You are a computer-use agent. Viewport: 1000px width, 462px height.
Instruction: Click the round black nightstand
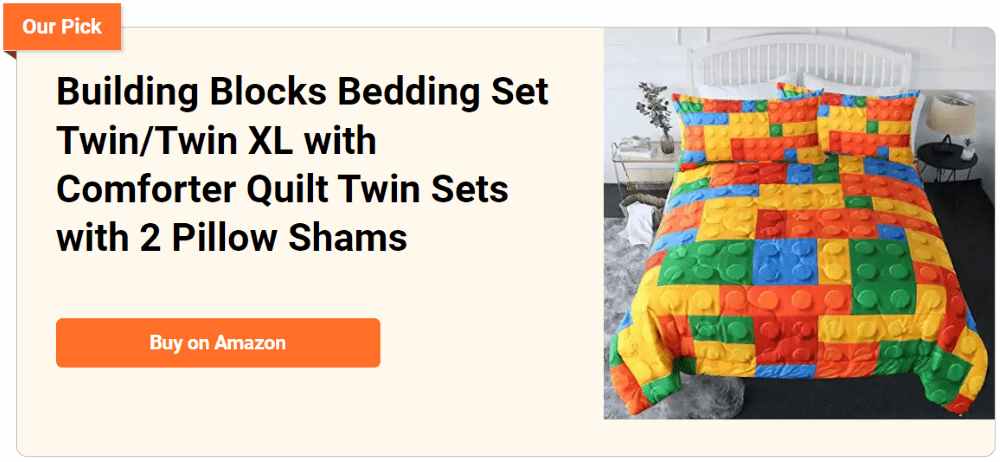point(947,161)
